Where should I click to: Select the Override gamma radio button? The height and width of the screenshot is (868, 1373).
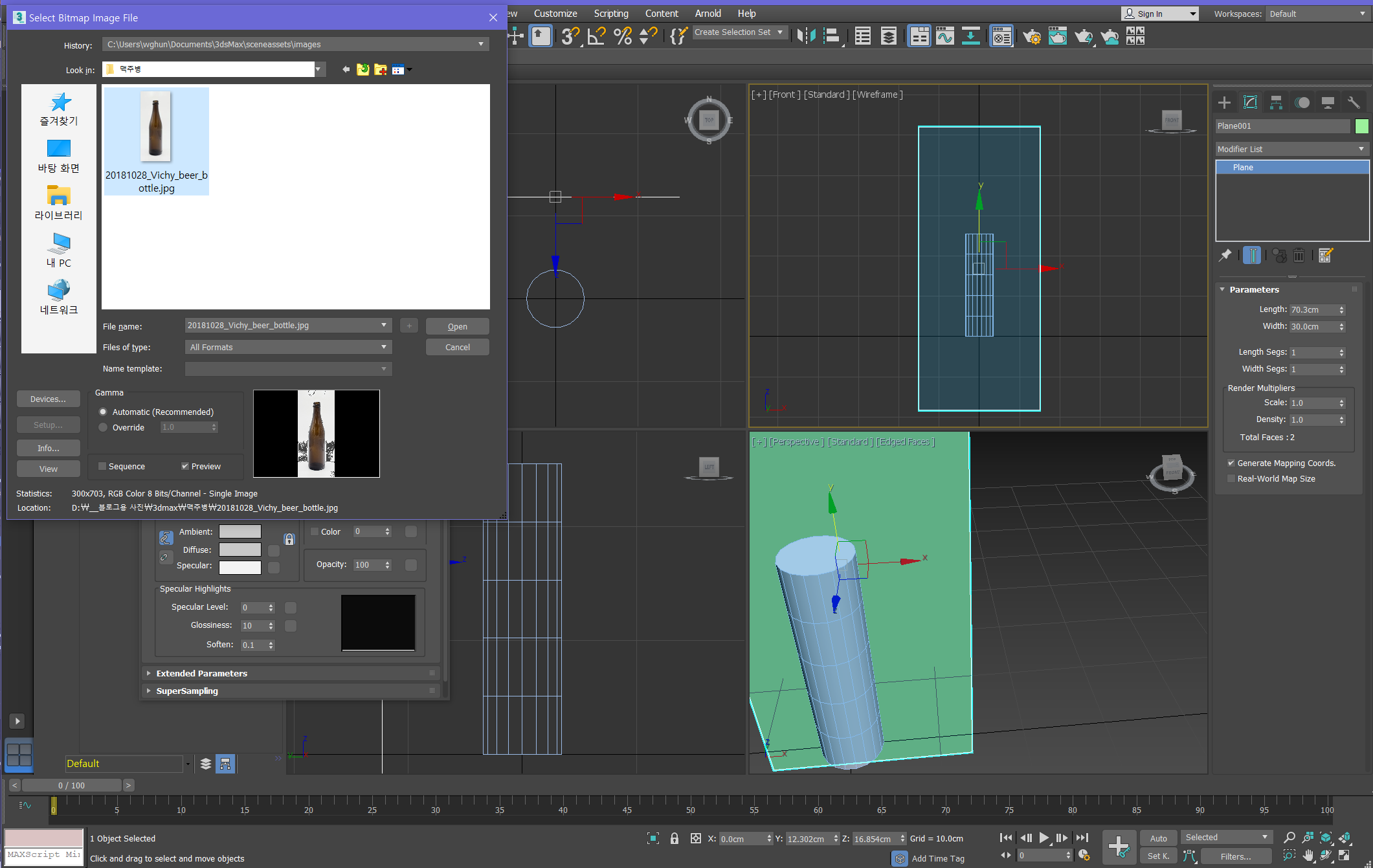pyautogui.click(x=103, y=427)
